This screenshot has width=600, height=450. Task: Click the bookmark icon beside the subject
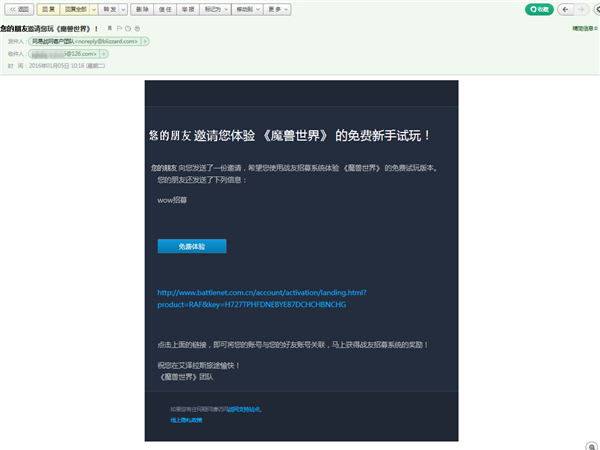point(109,28)
